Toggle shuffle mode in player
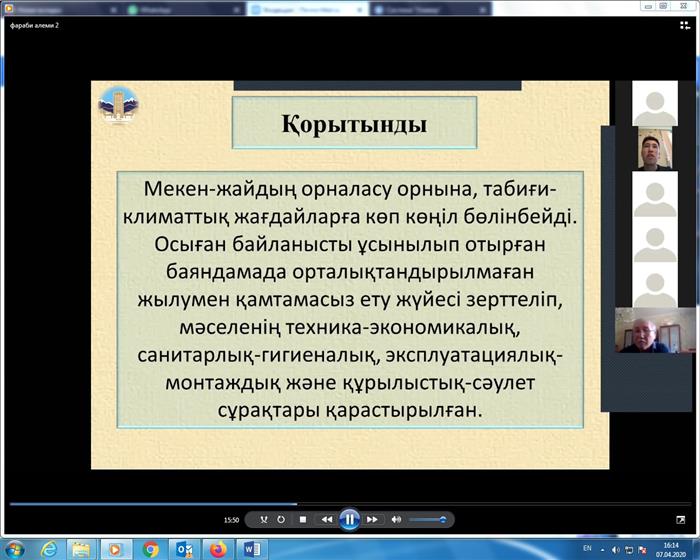Image resolution: width=700 pixels, height=560 pixels. click(x=263, y=520)
